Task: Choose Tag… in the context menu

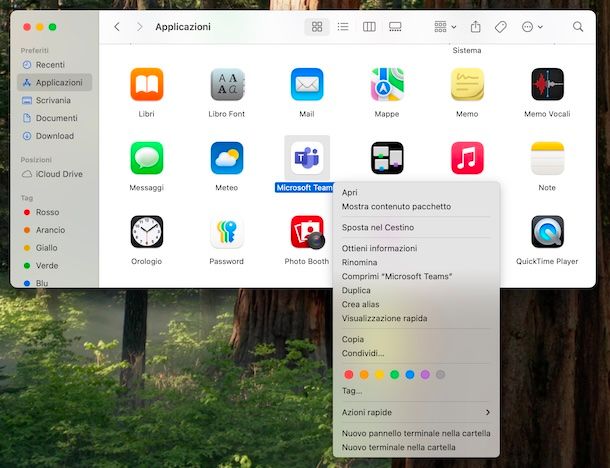Action: pyautogui.click(x=416, y=391)
